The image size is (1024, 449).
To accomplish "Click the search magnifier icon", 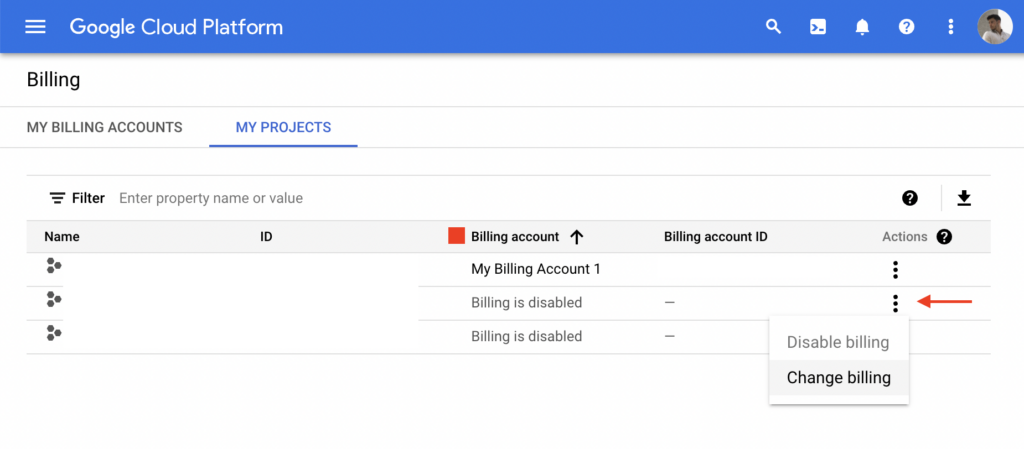I will point(773,27).
